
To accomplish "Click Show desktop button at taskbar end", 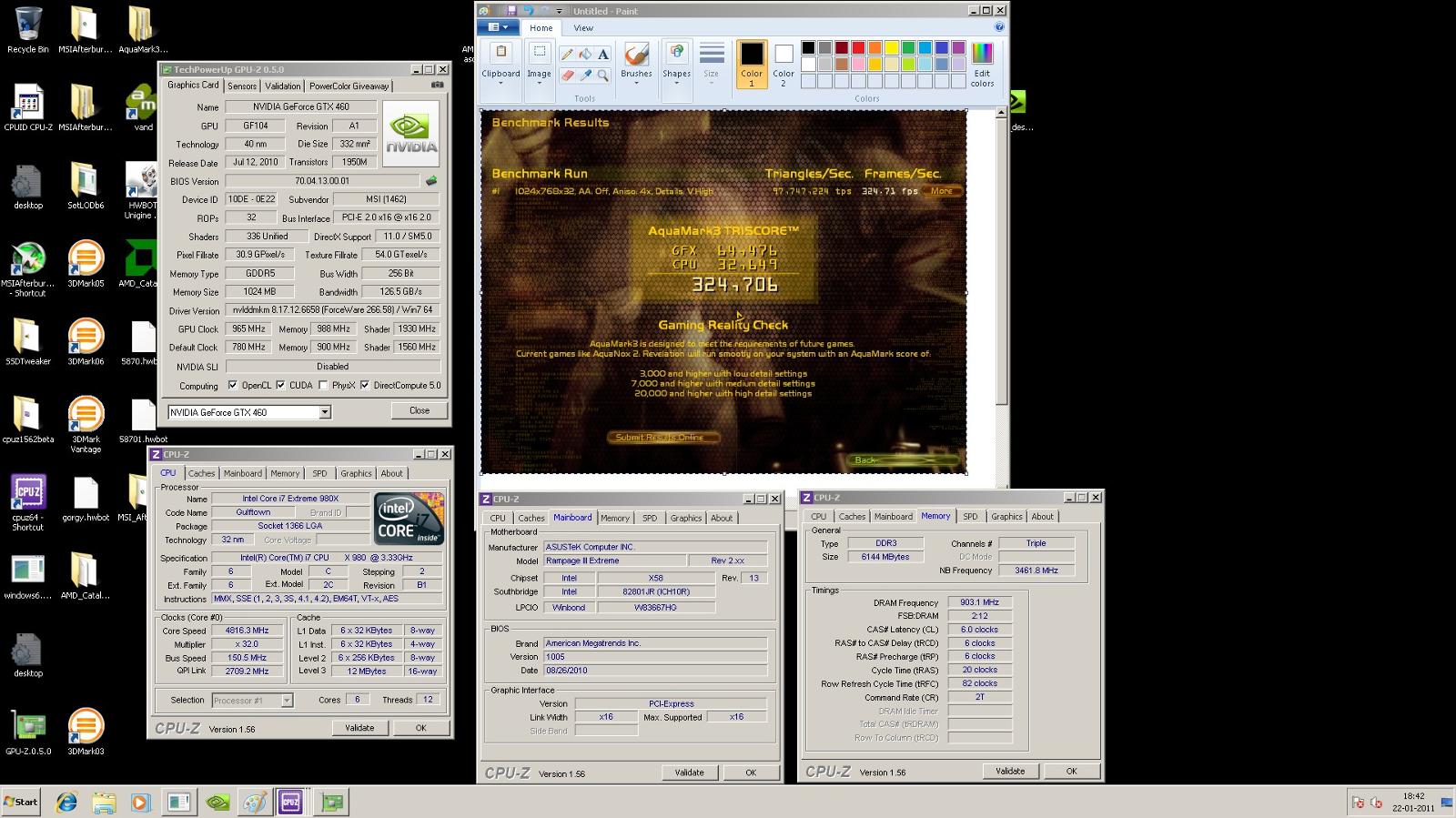I will [x=1447, y=802].
